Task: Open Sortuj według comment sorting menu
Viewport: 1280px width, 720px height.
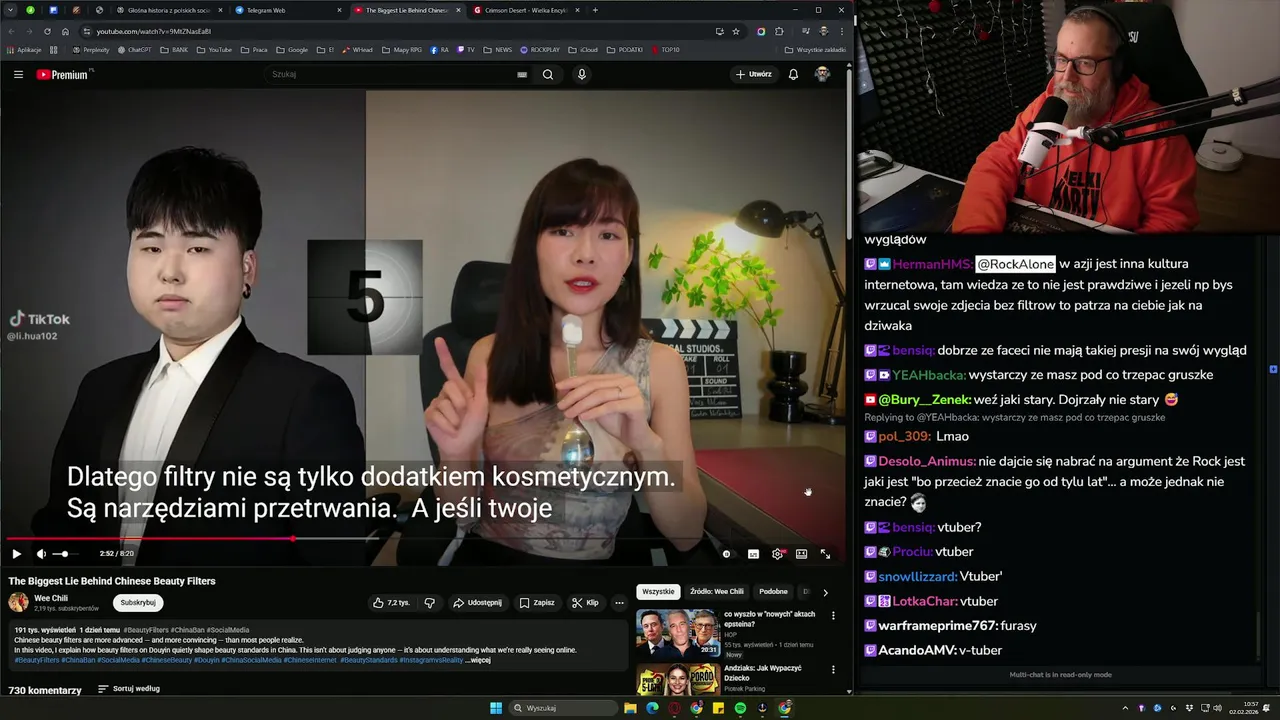Action: click(x=129, y=689)
